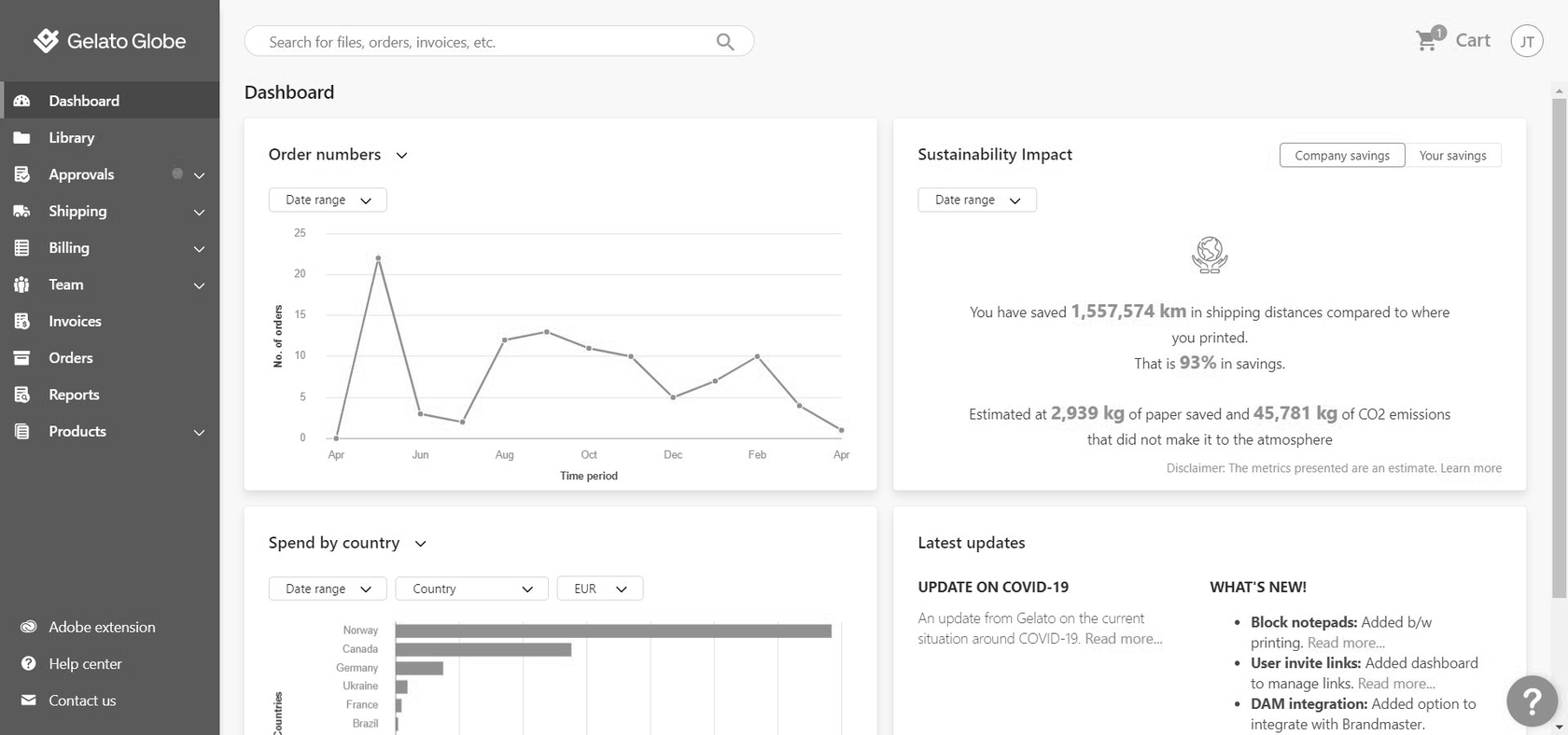The width and height of the screenshot is (1568, 735).
Task: Click the search magnifier icon
Action: tap(724, 42)
